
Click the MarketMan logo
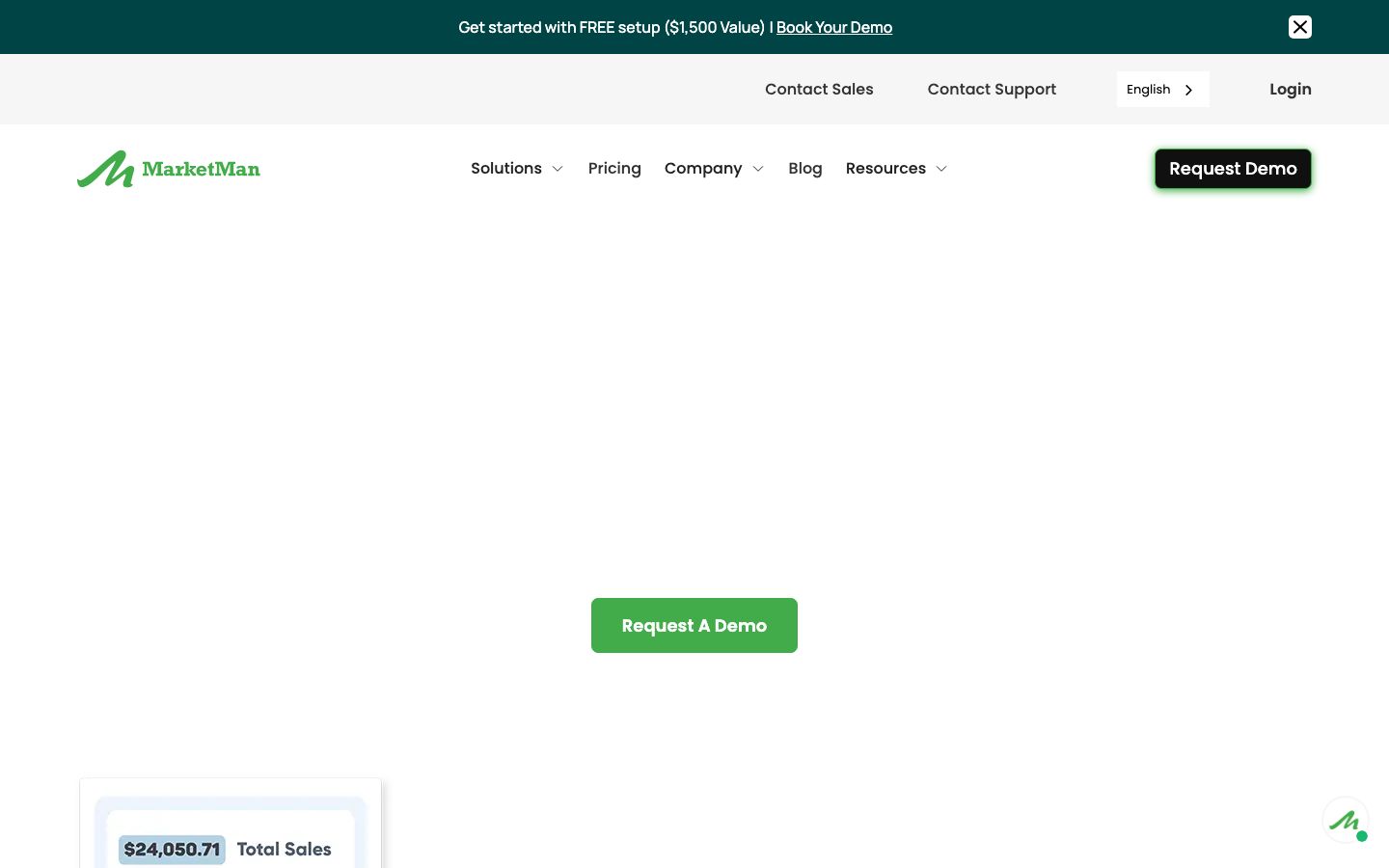pos(169,169)
